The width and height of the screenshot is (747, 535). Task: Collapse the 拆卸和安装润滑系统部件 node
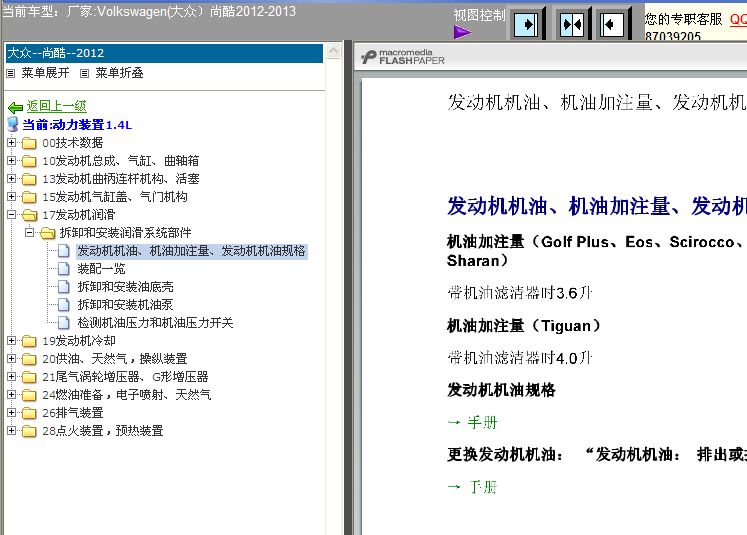coord(30,232)
